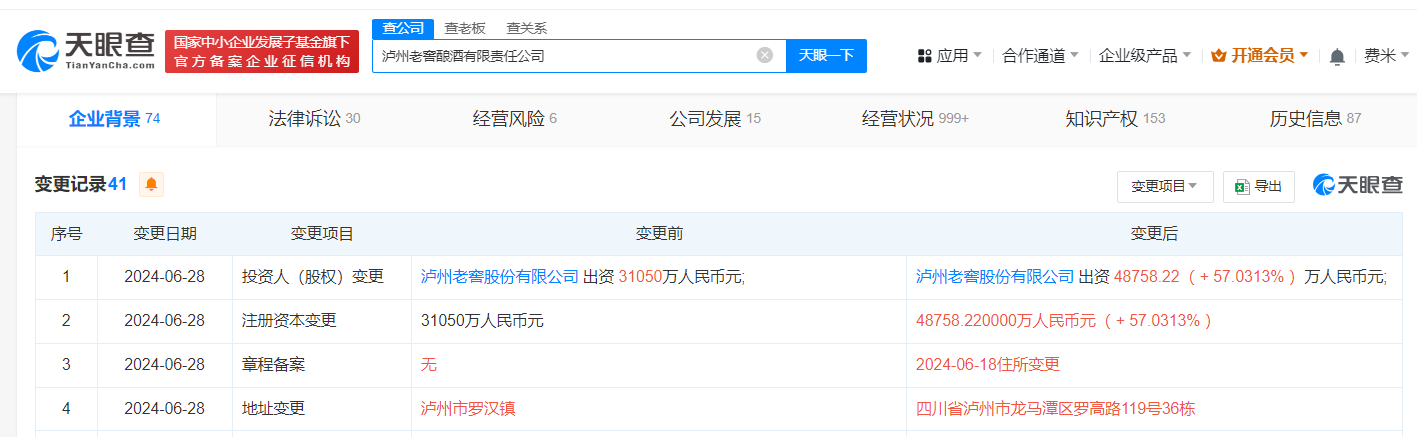The image size is (1417, 437).
Task: Click the 变更前 column header
Action: point(659,234)
